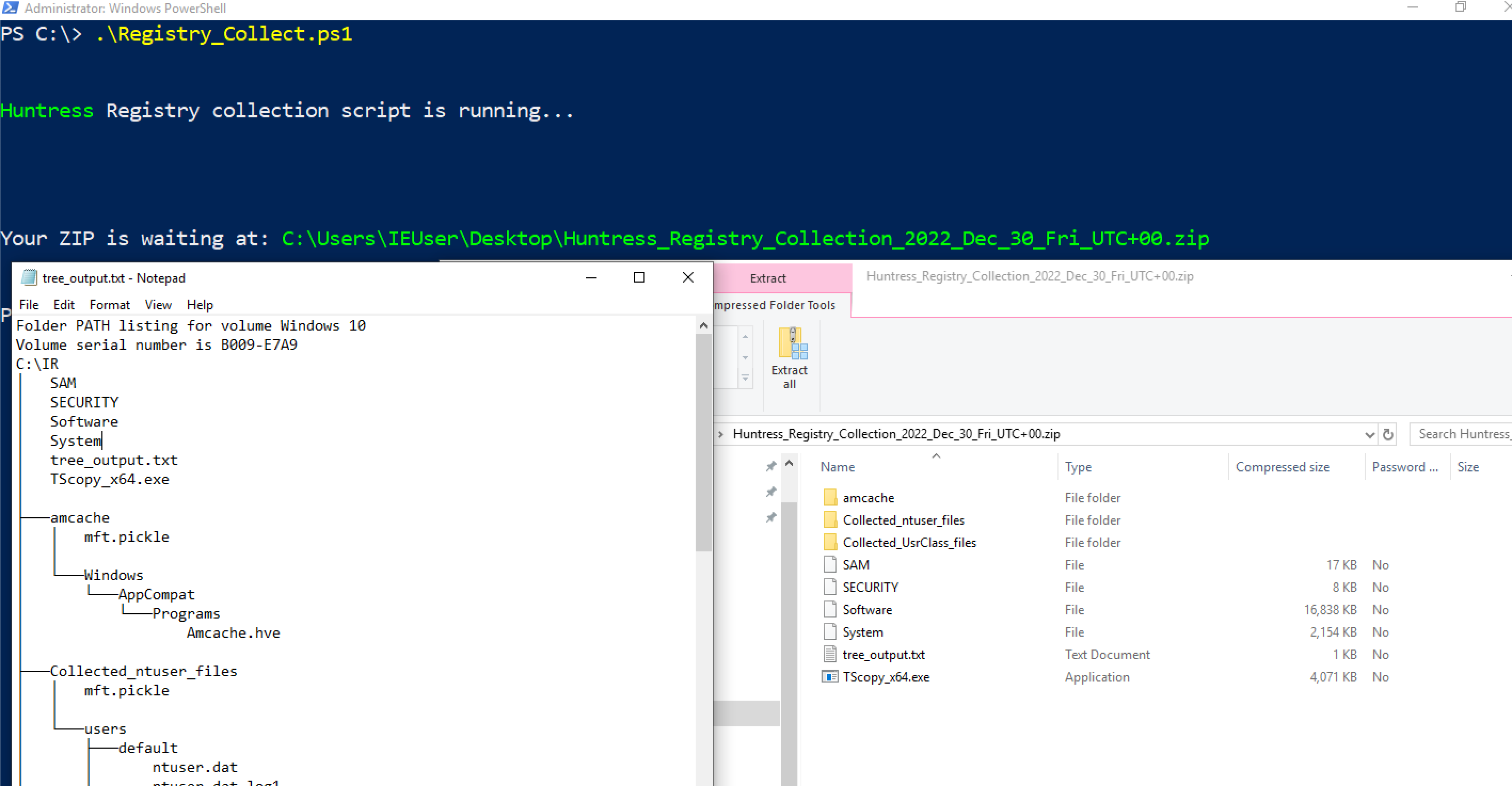Click the breadcrumb chevron before zip name
This screenshot has width=1512, height=786.
tap(721, 435)
